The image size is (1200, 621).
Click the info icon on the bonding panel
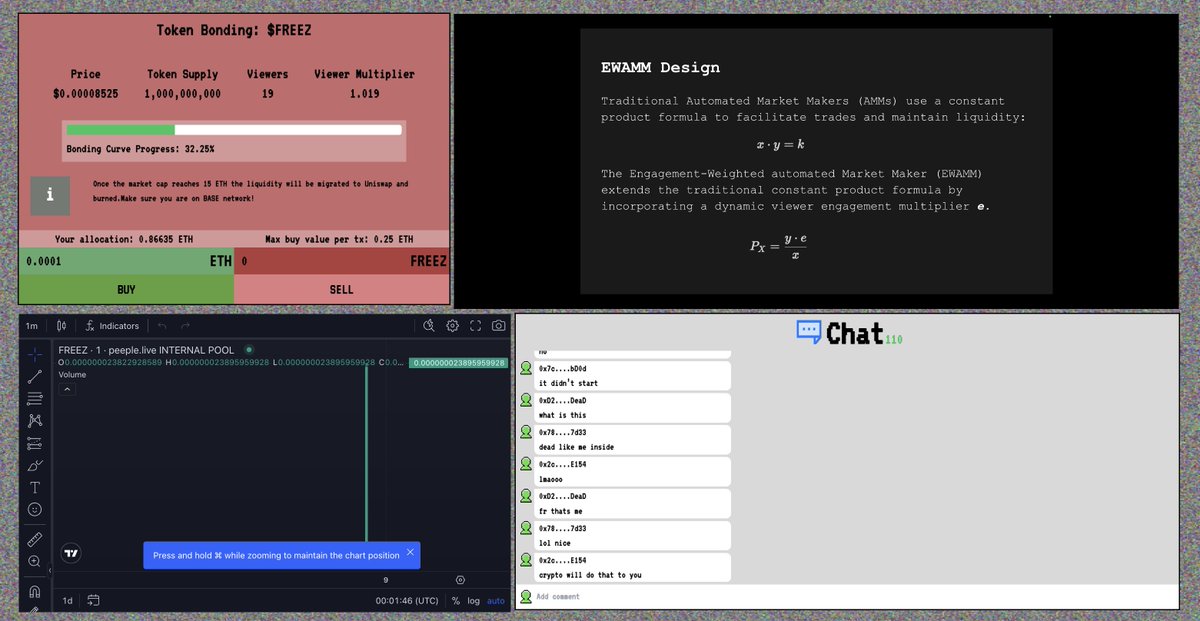tap(49, 196)
